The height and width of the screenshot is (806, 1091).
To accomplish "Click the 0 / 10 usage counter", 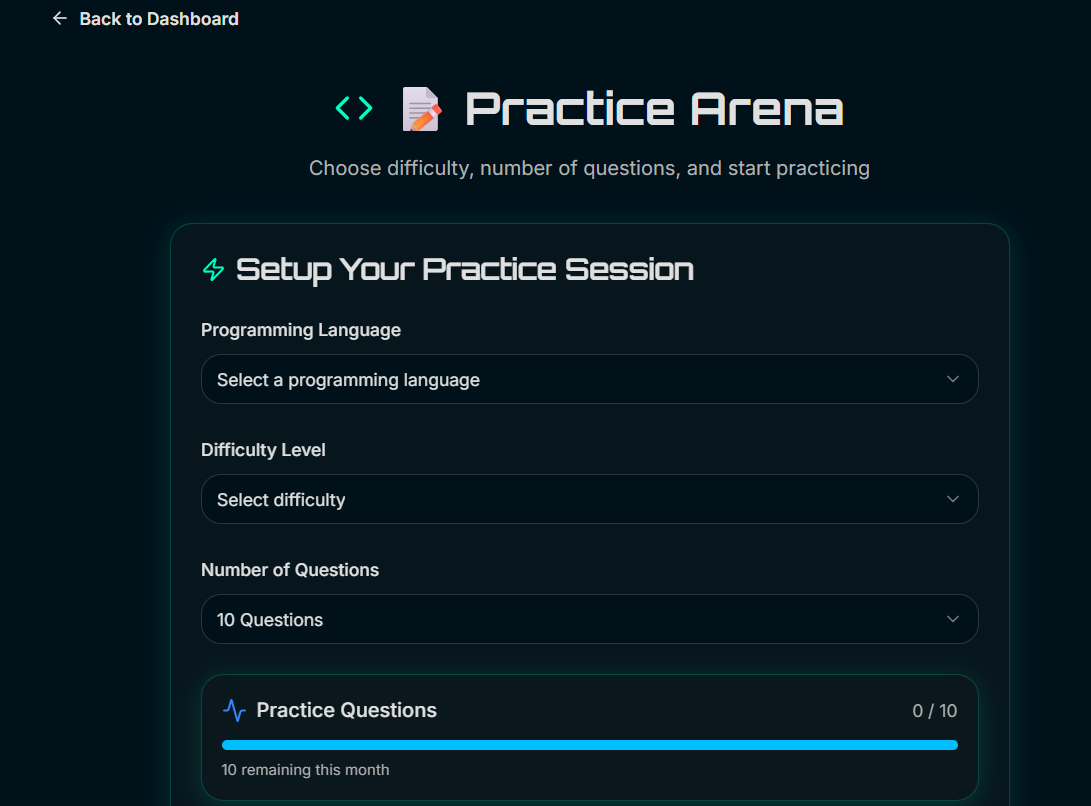I will 934,711.
